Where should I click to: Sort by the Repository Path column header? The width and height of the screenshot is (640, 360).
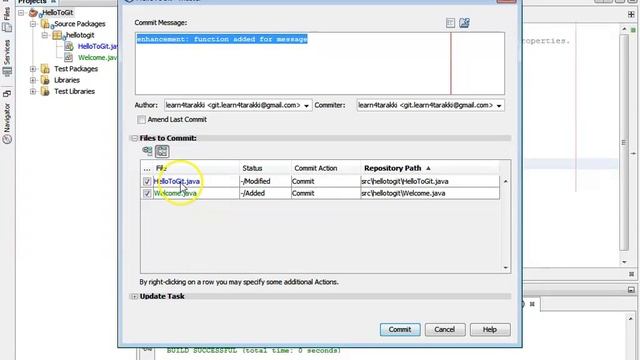[430, 168]
